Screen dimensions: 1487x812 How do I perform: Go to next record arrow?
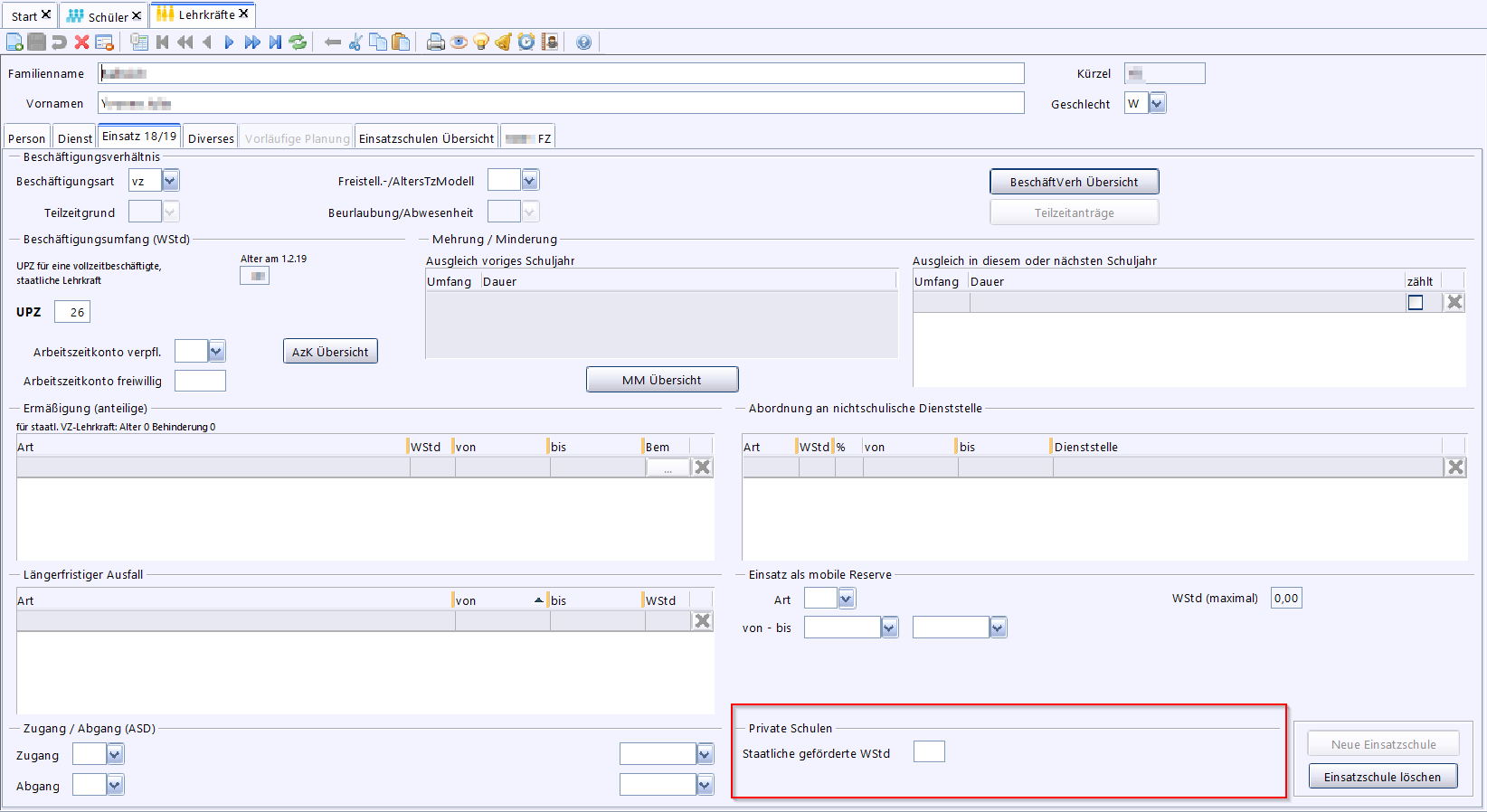pos(229,42)
